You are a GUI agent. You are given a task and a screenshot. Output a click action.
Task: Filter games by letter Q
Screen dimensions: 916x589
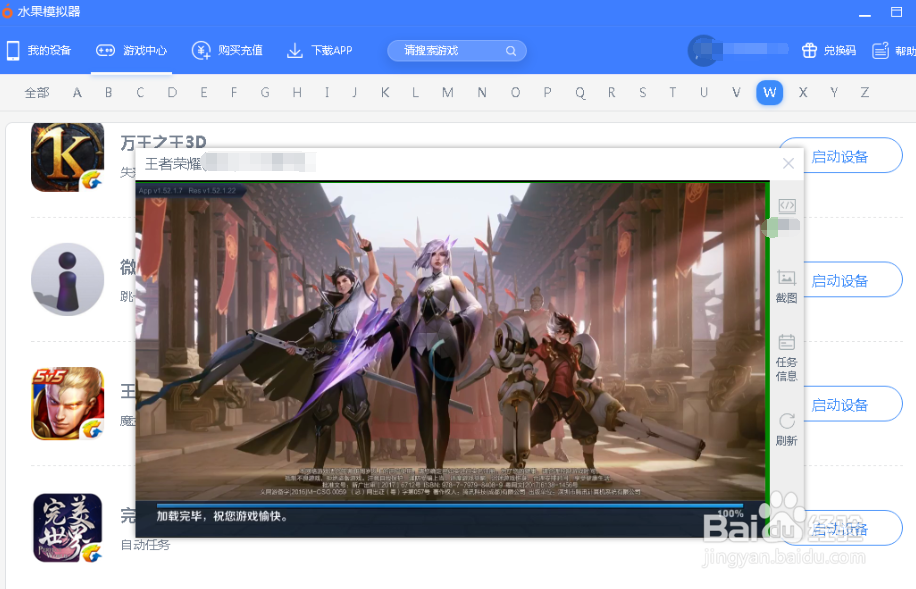point(580,92)
